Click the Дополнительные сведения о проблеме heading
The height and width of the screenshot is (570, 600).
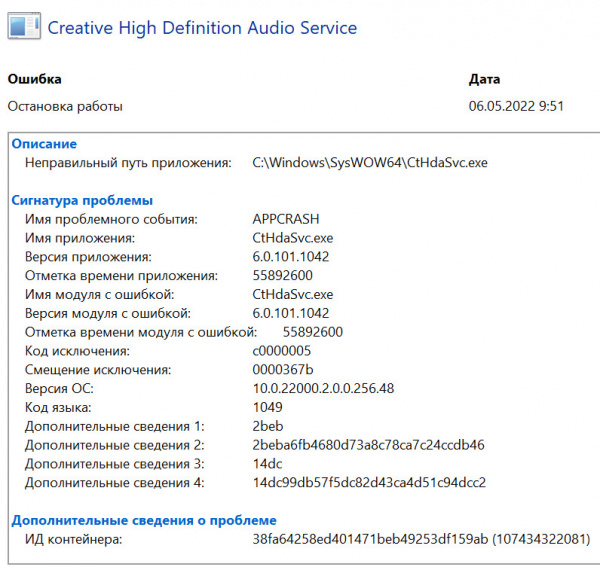tap(143, 520)
